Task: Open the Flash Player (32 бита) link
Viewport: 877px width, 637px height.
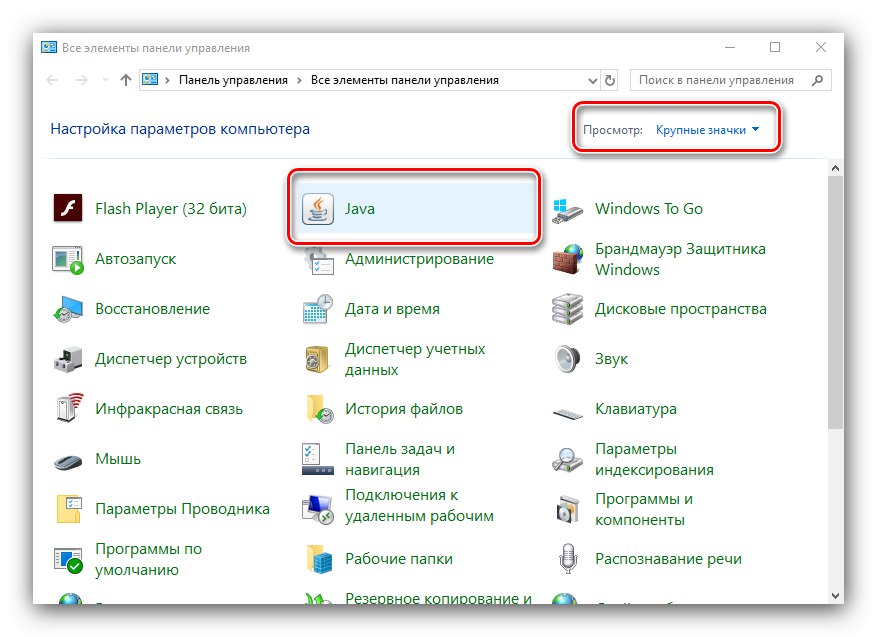Action: (x=171, y=209)
